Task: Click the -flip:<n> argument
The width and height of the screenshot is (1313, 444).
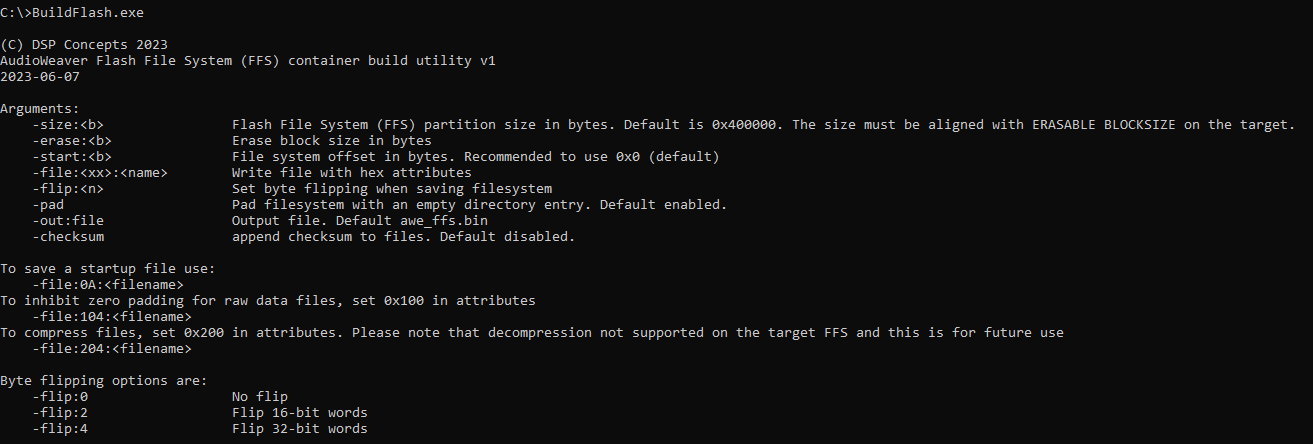Action: click(68, 189)
